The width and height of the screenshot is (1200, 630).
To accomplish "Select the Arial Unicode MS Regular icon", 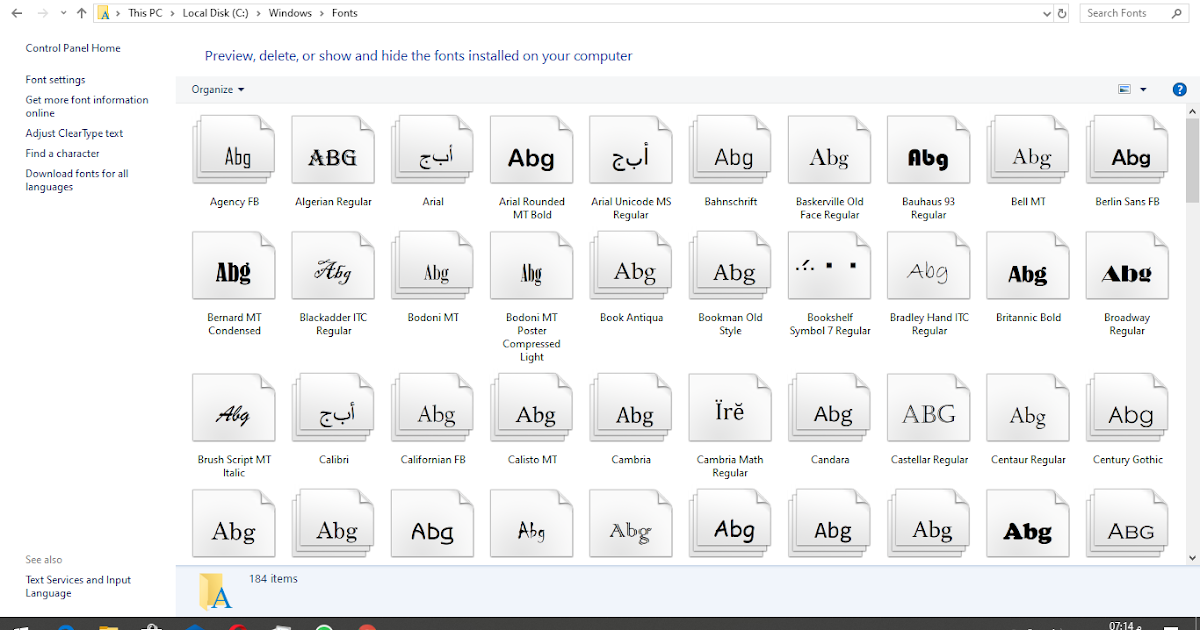I will (631, 150).
